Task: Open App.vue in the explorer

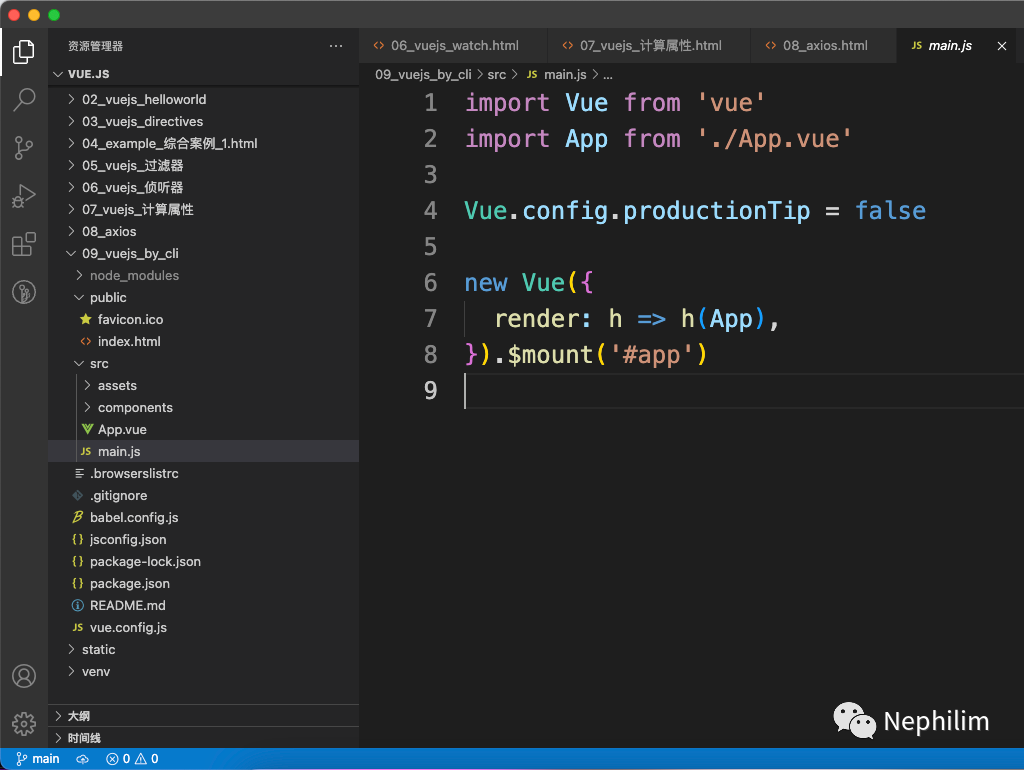Action: coord(203,429)
